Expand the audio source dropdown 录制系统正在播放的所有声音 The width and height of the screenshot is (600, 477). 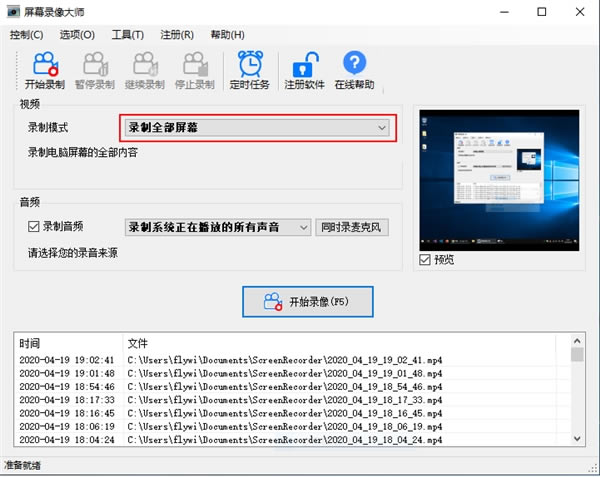pos(218,228)
